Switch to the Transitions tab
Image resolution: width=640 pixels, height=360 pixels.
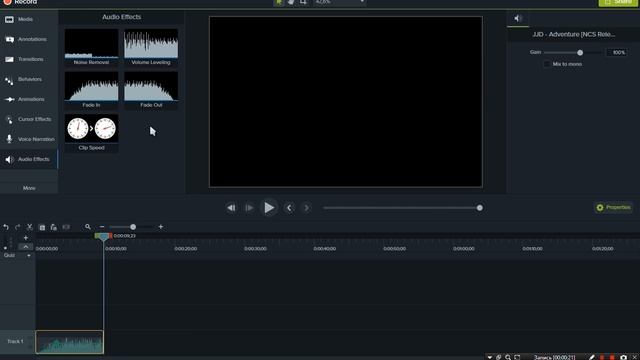[x=29, y=59]
